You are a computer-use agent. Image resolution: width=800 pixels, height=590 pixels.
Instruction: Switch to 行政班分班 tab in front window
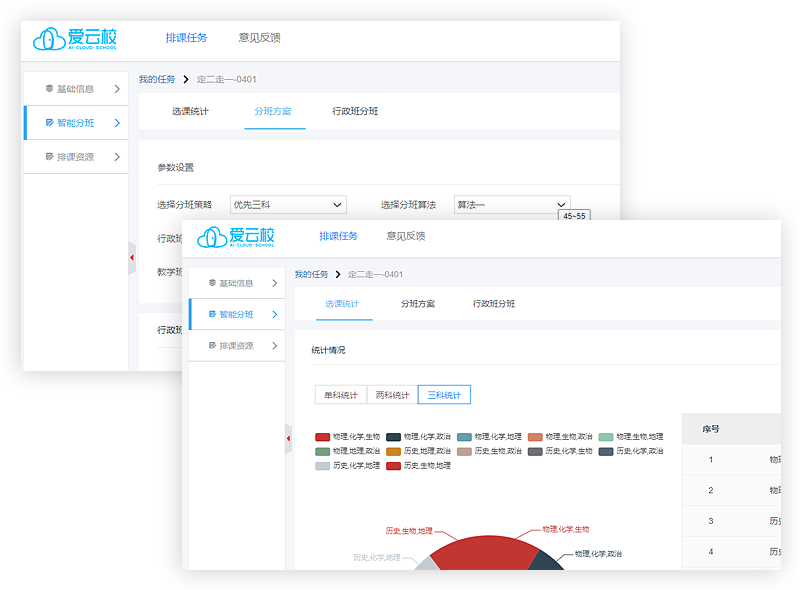coord(494,304)
